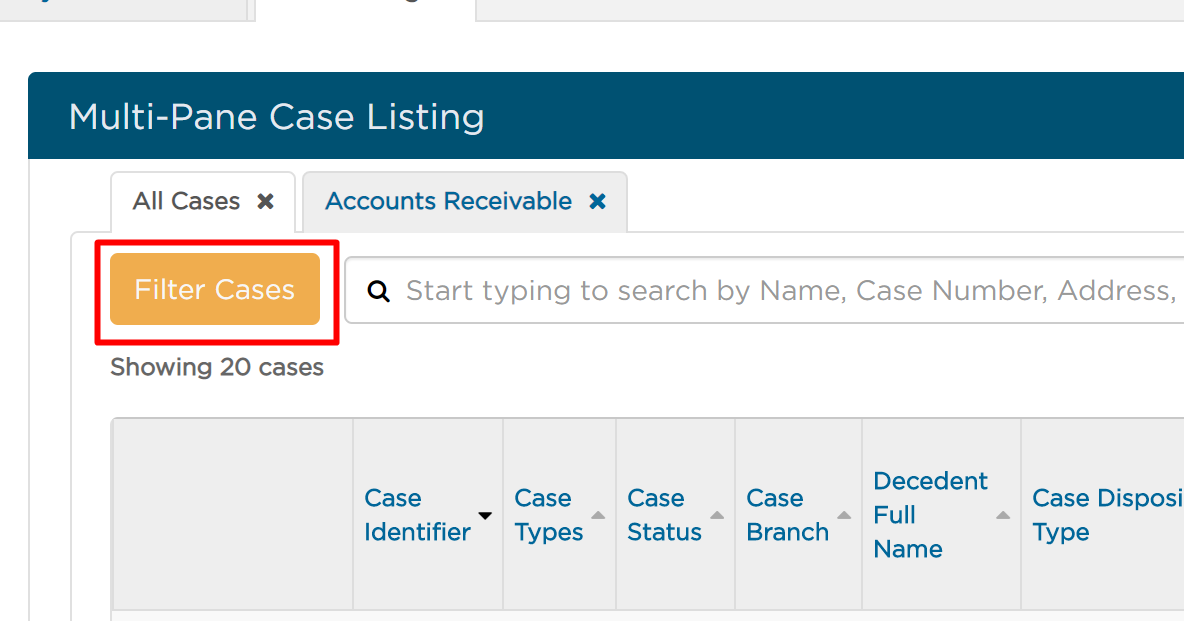Click the Filter Cases button
Viewport: 1184px width, 621px height.
coord(215,289)
